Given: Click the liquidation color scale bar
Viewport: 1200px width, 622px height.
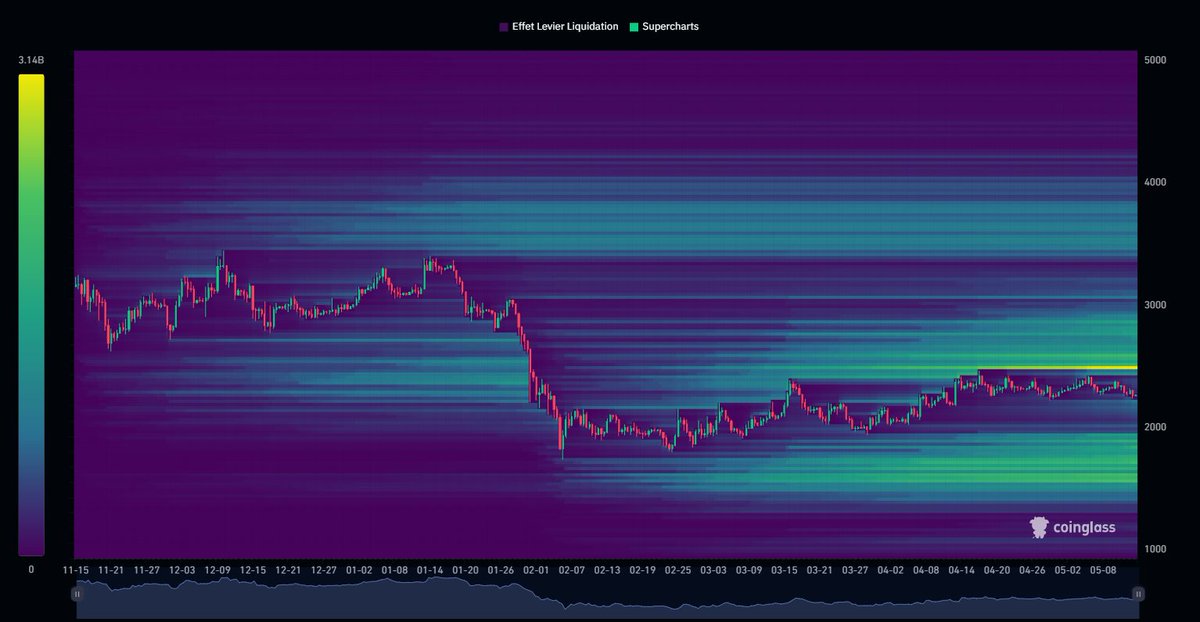Looking at the screenshot, I should 31,315.
